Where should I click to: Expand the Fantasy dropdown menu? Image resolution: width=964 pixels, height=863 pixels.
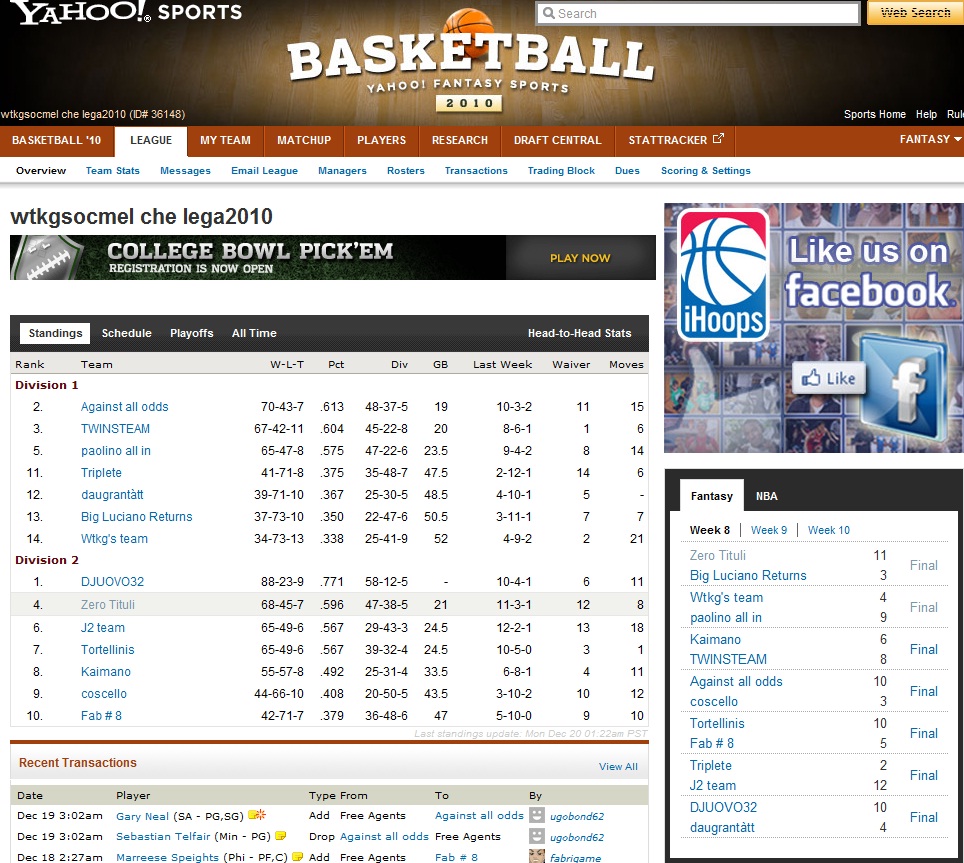click(930, 140)
